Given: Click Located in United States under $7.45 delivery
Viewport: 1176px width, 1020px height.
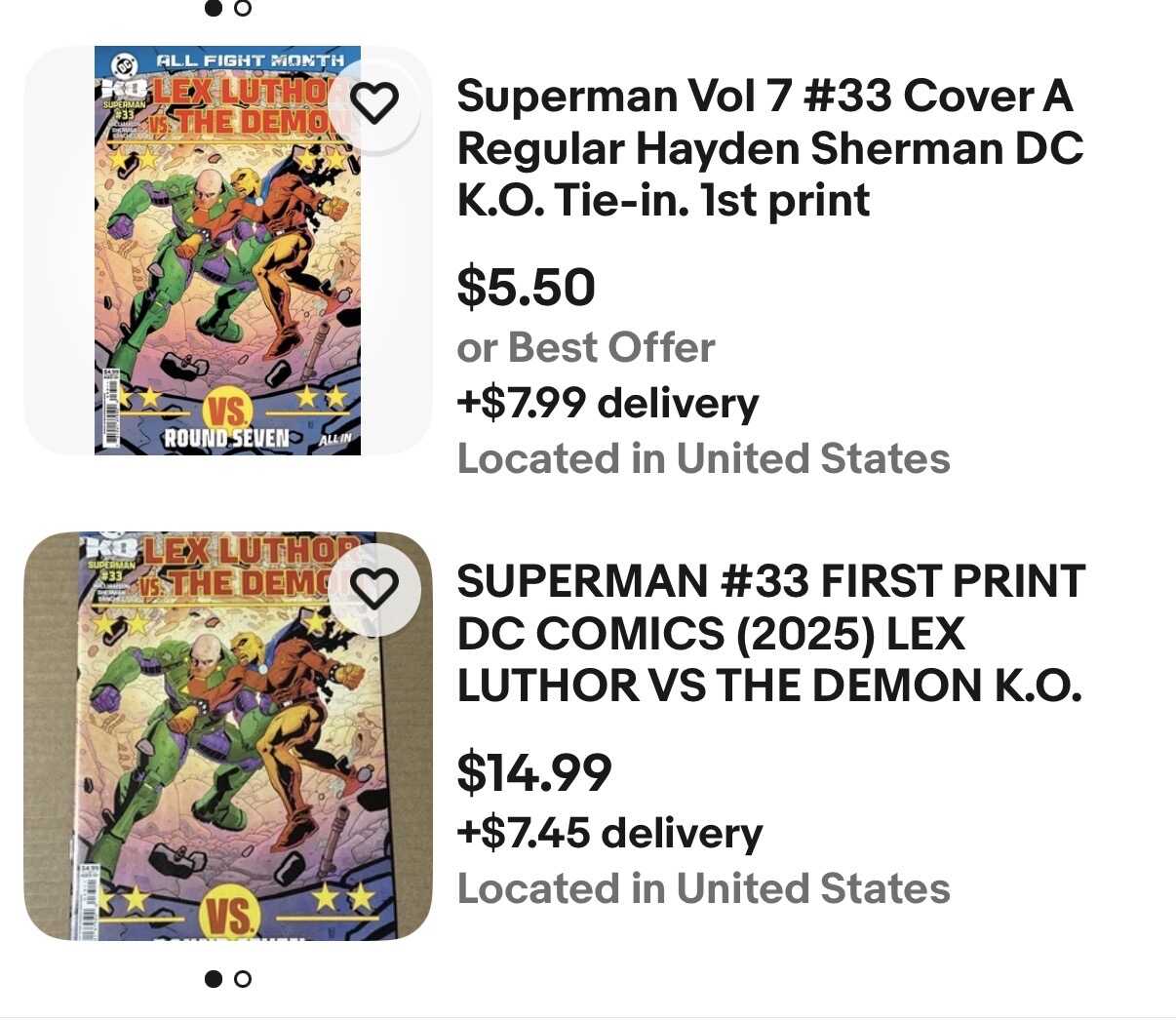Looking at the screenshot, I should click(703, 888).
